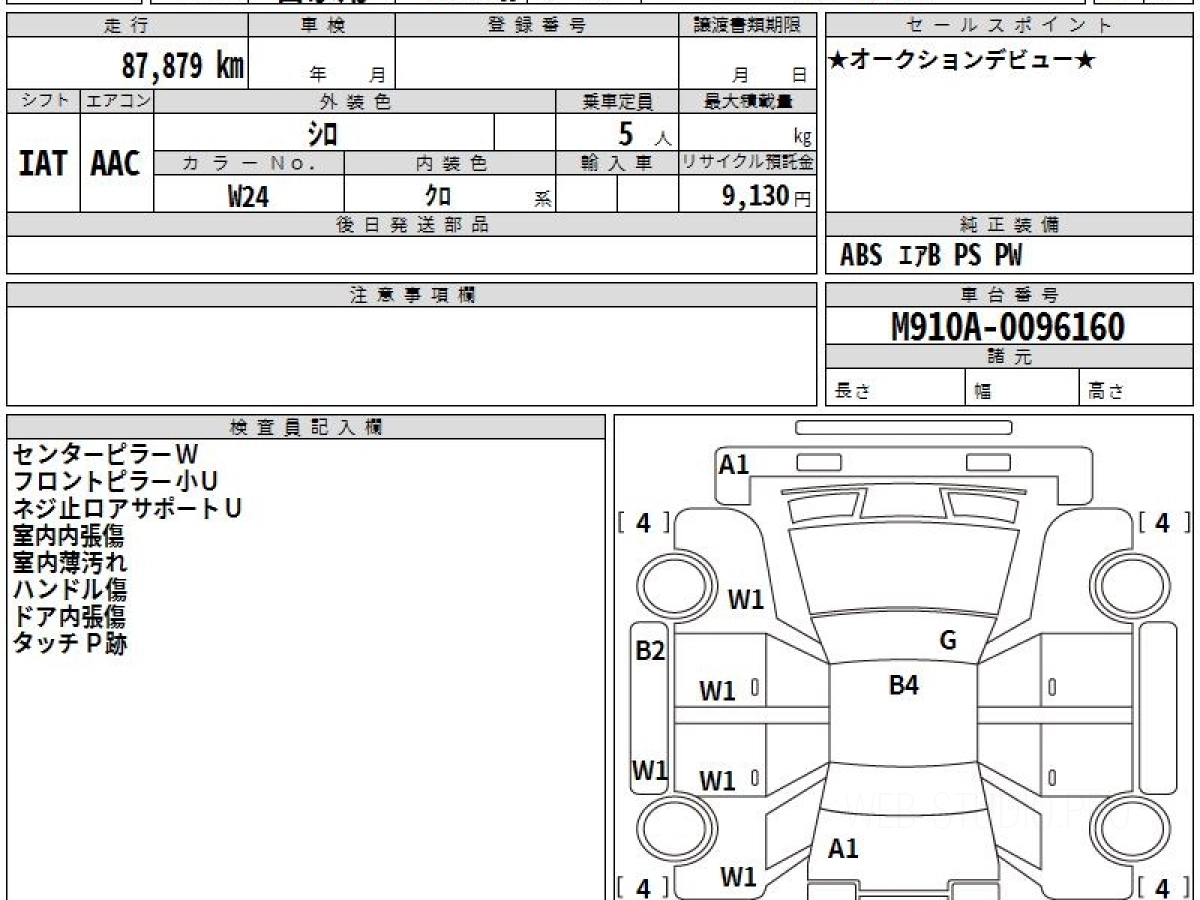1200x900 pixels.
Task: Select the 乗車定員 header
Action: point(617,101)
